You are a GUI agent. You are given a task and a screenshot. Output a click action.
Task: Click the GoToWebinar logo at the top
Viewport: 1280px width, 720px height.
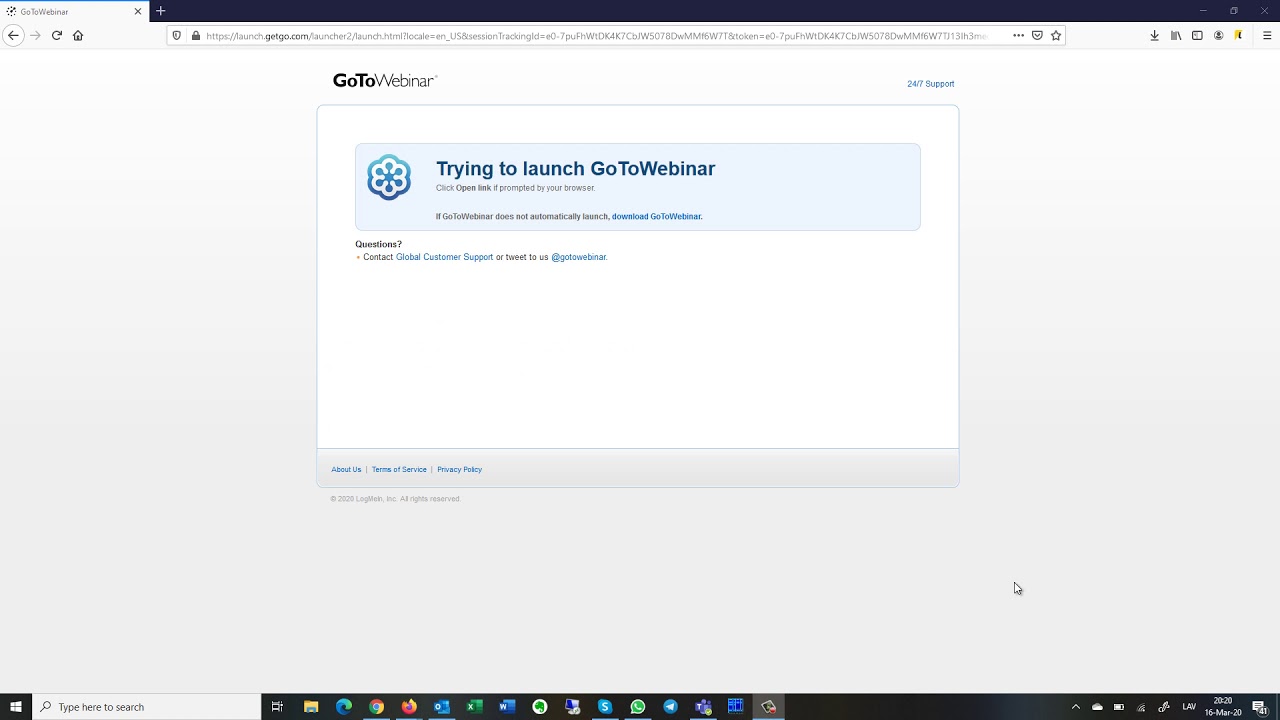coord(385,81)
